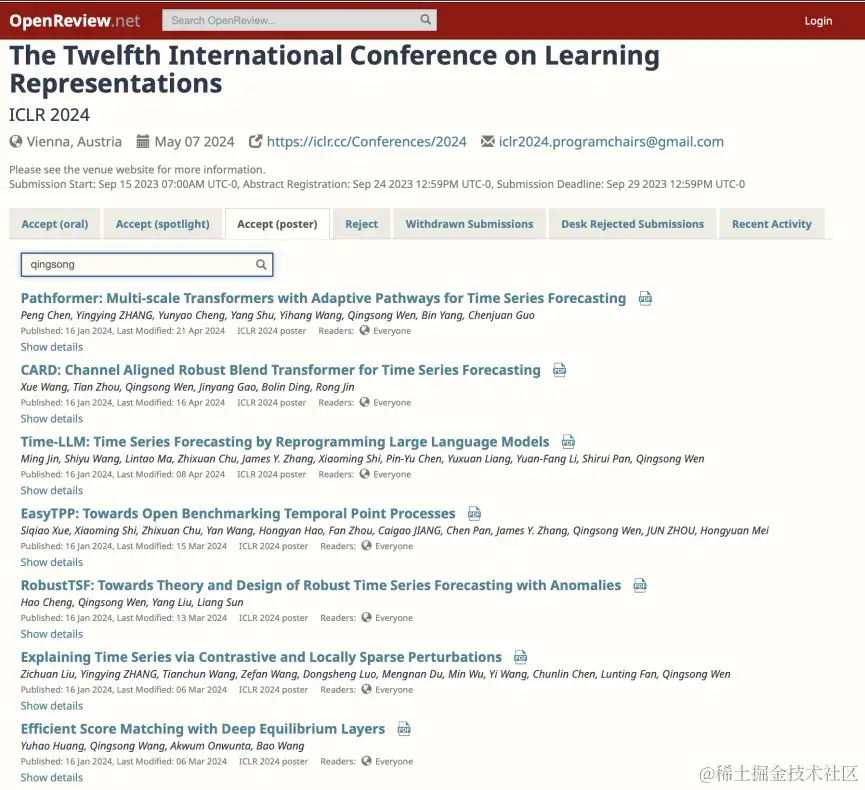This screenshot has width=865, height=790.
Task: Click author Yuhao Huang in Efficient Score Matching
Action: [52, 745]
